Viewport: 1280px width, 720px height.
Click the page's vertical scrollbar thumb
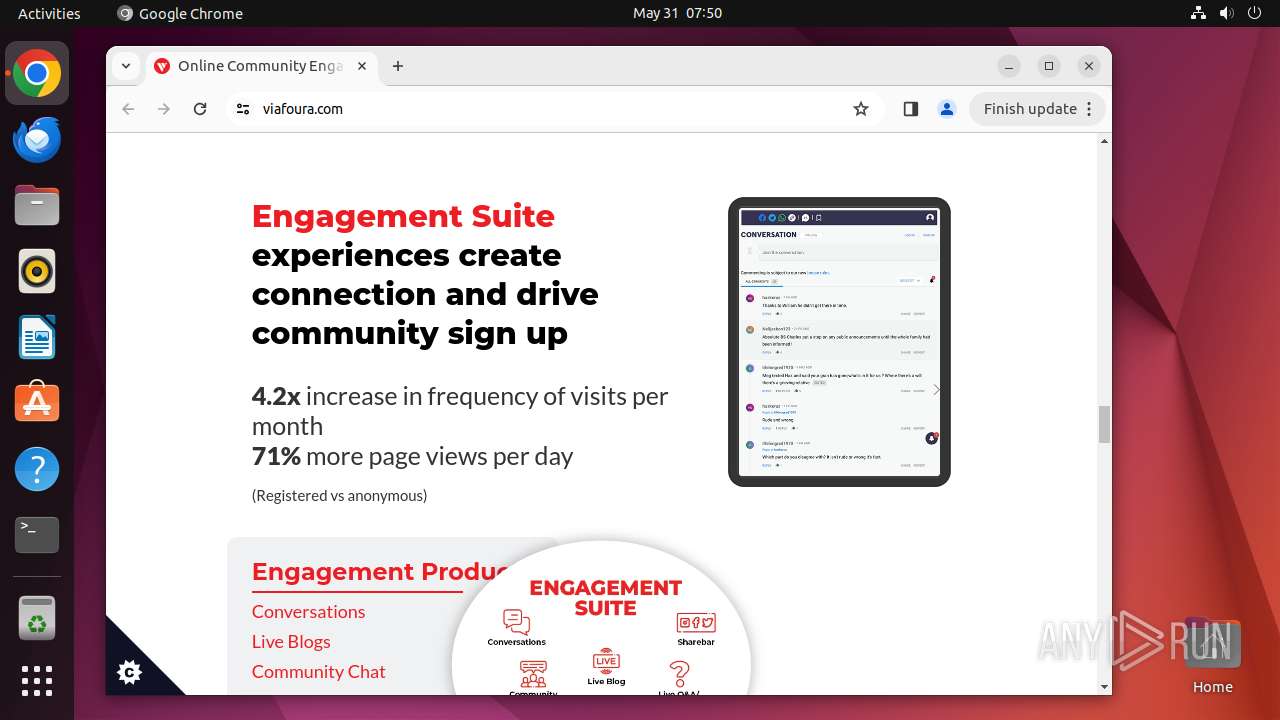click(x=1104, y=424)
